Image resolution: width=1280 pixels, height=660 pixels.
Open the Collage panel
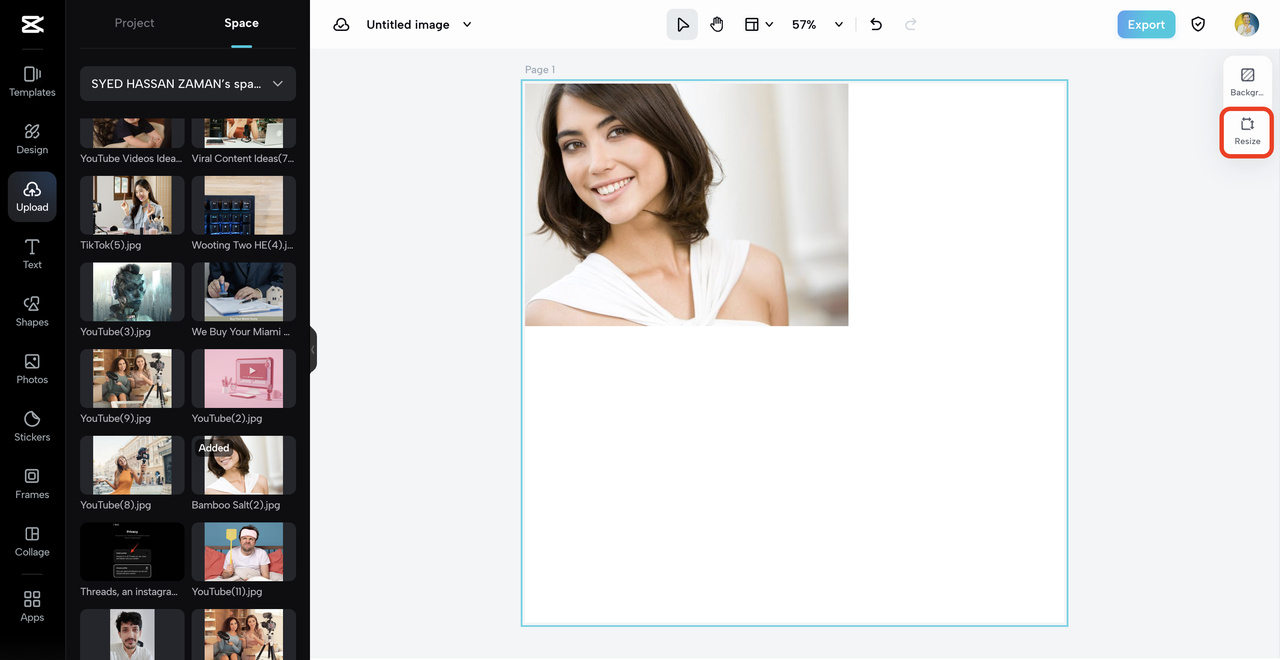pos(32,541)
